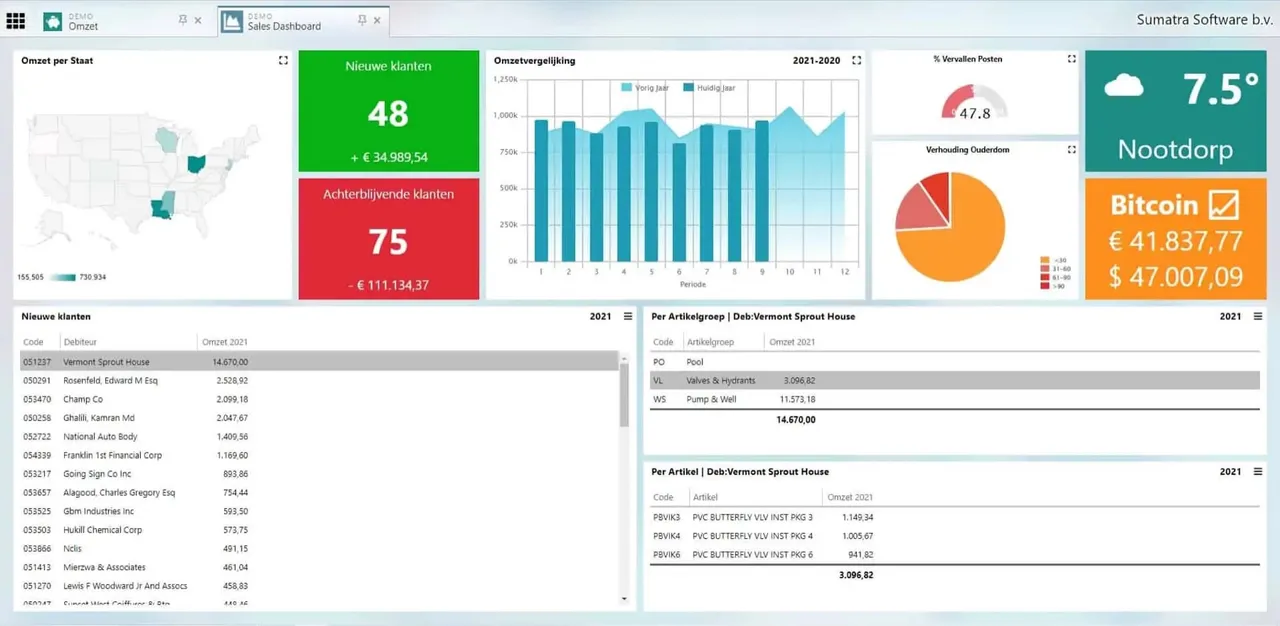Screen dimensions: 1280x626
Task: Open the green Nieuwe klanten tile
Action: pos(388,111)
